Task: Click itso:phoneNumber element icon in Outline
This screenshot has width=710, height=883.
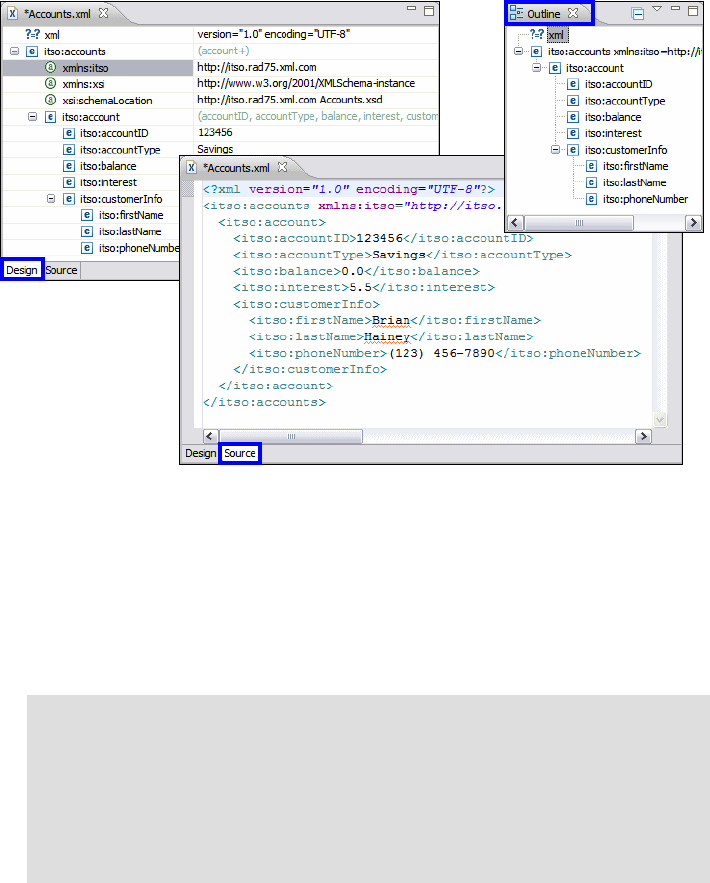Action: coord(591,199)
